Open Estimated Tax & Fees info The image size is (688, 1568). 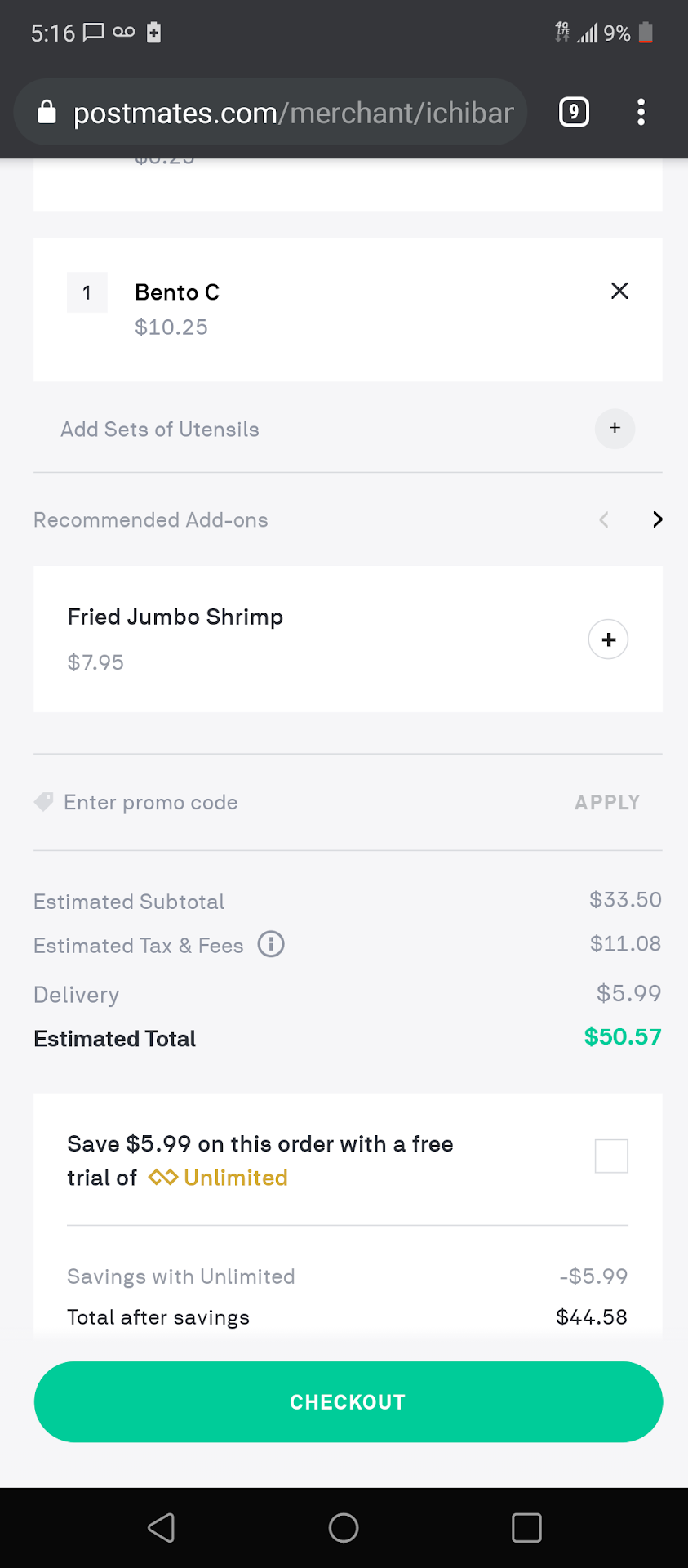coord(271,944)
